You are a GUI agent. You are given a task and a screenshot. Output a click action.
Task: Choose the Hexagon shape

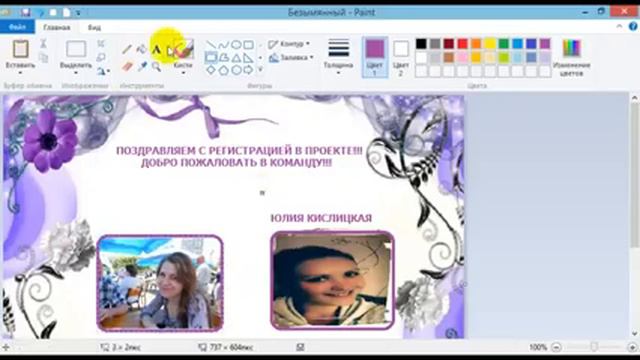(x=236, y=70)
